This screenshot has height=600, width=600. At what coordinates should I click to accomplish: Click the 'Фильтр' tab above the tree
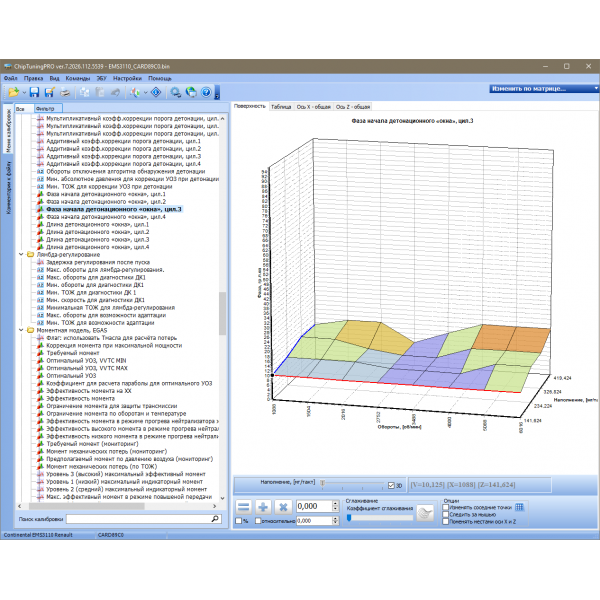point(46,107)
